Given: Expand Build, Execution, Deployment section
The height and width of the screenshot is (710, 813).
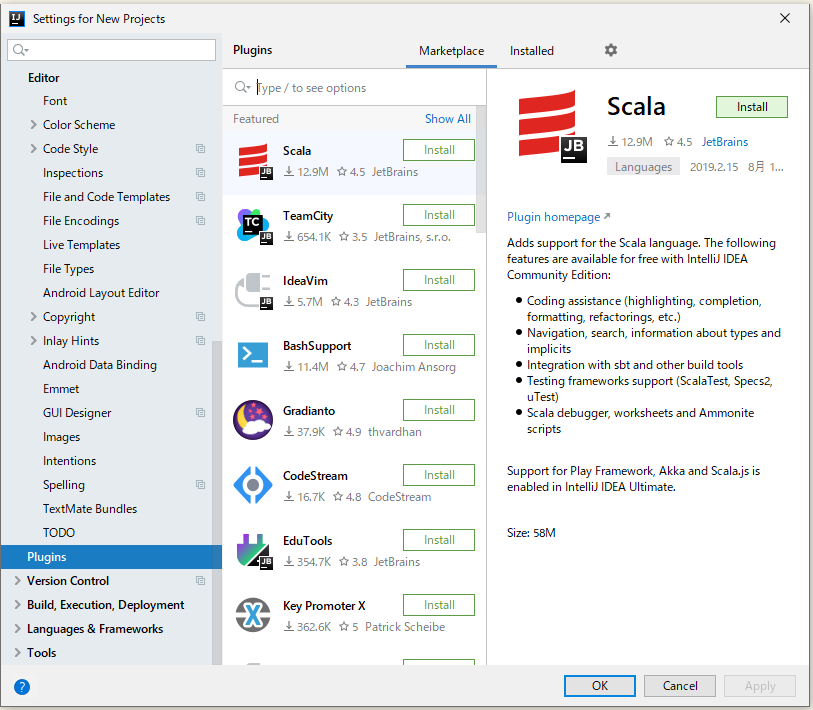Looking at the screenshot, I should pos(18,605).
